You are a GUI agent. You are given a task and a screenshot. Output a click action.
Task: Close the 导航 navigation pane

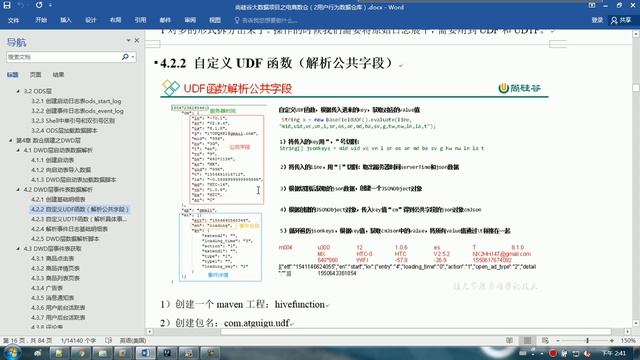[137, 40]
